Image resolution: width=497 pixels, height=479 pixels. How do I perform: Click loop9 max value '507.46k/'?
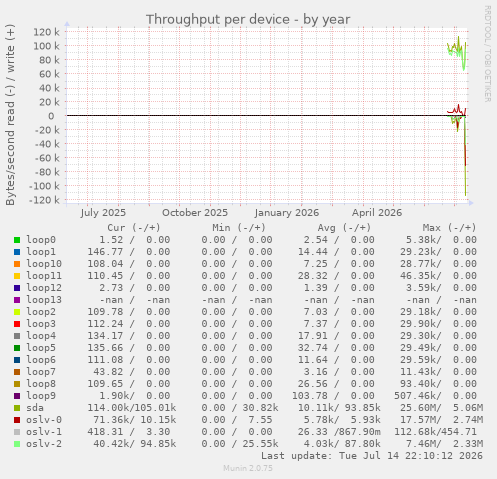(418, 396)
